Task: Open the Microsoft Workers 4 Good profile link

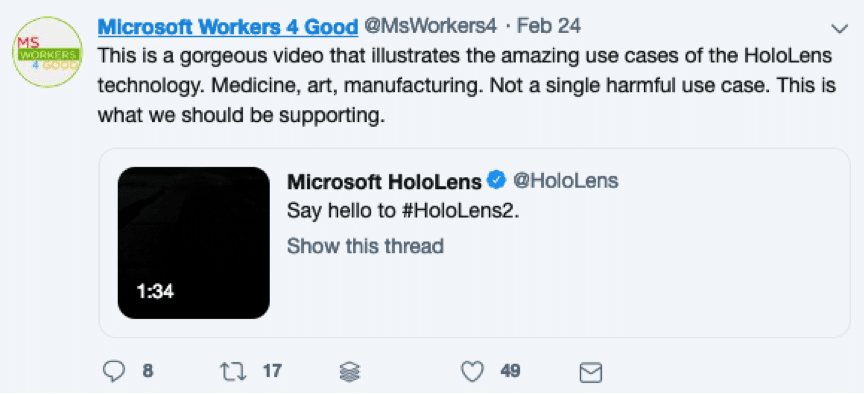Action: [228, 27]
